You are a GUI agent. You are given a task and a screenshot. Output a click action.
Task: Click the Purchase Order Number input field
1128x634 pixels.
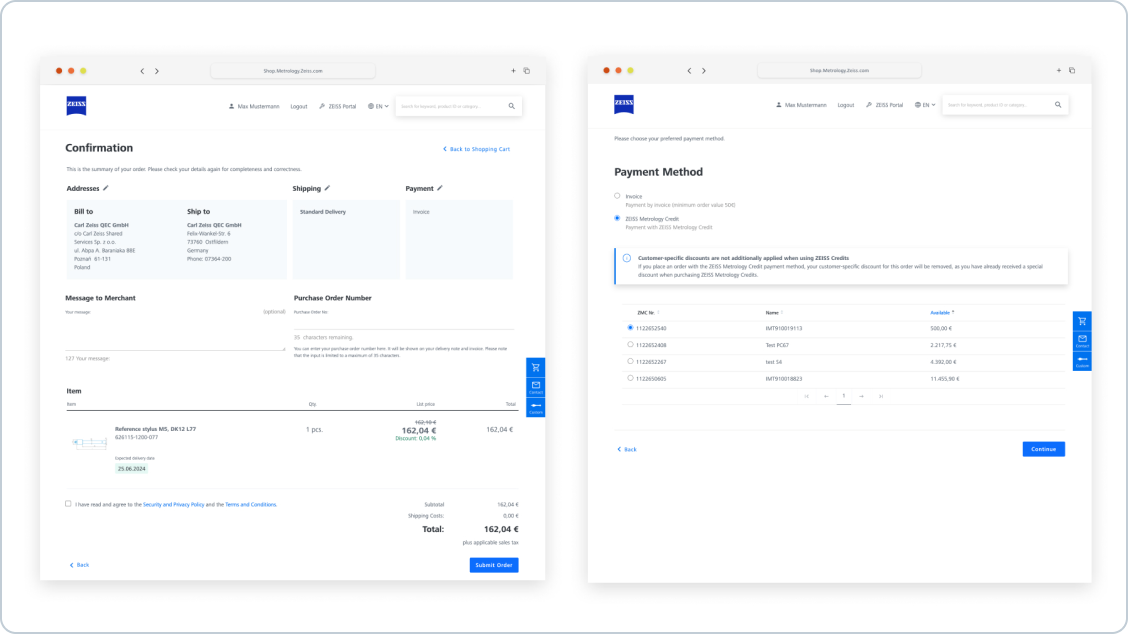tap(403, 322)
